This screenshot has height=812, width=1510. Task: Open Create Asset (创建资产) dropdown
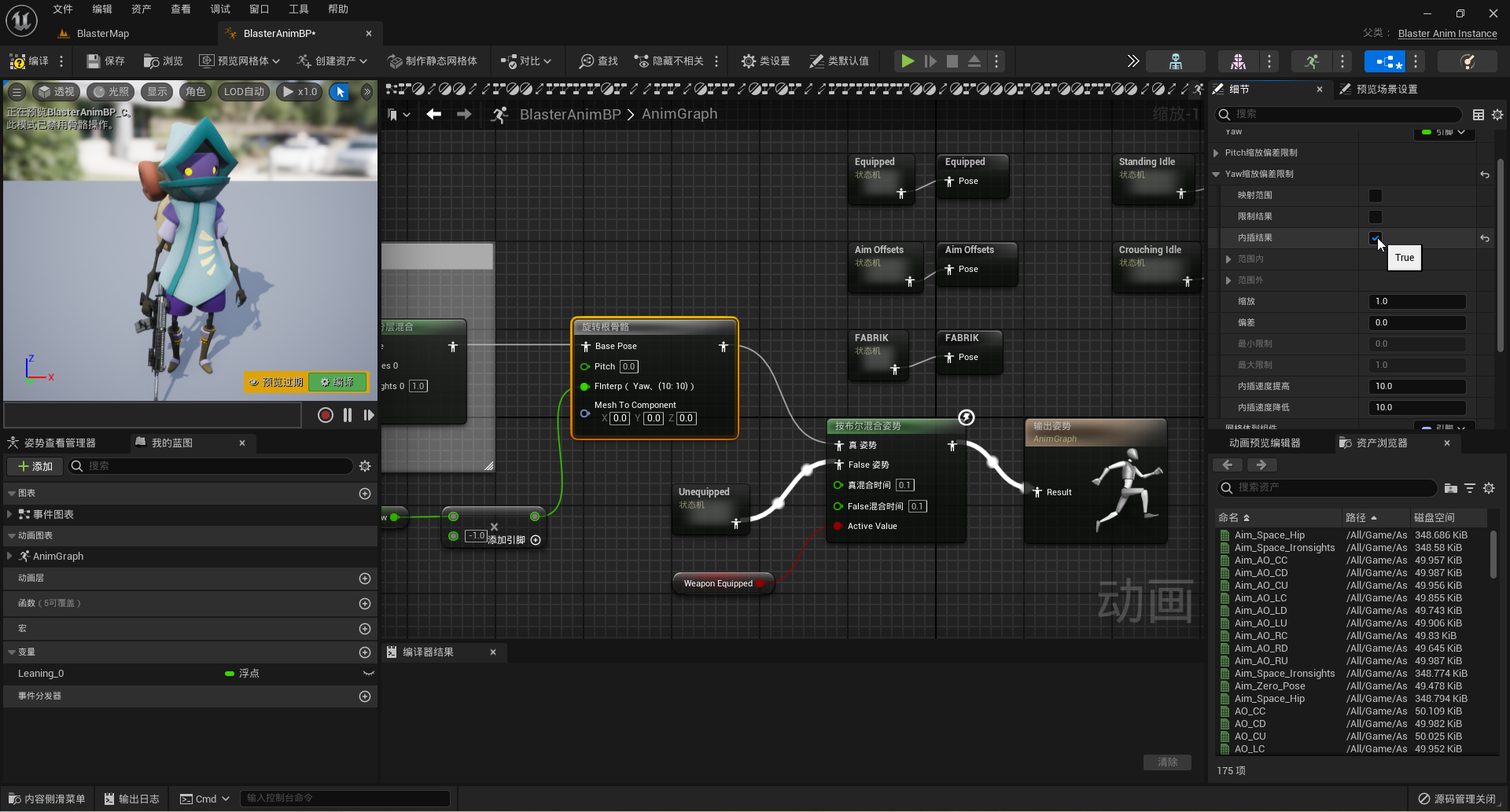point(332,61)
